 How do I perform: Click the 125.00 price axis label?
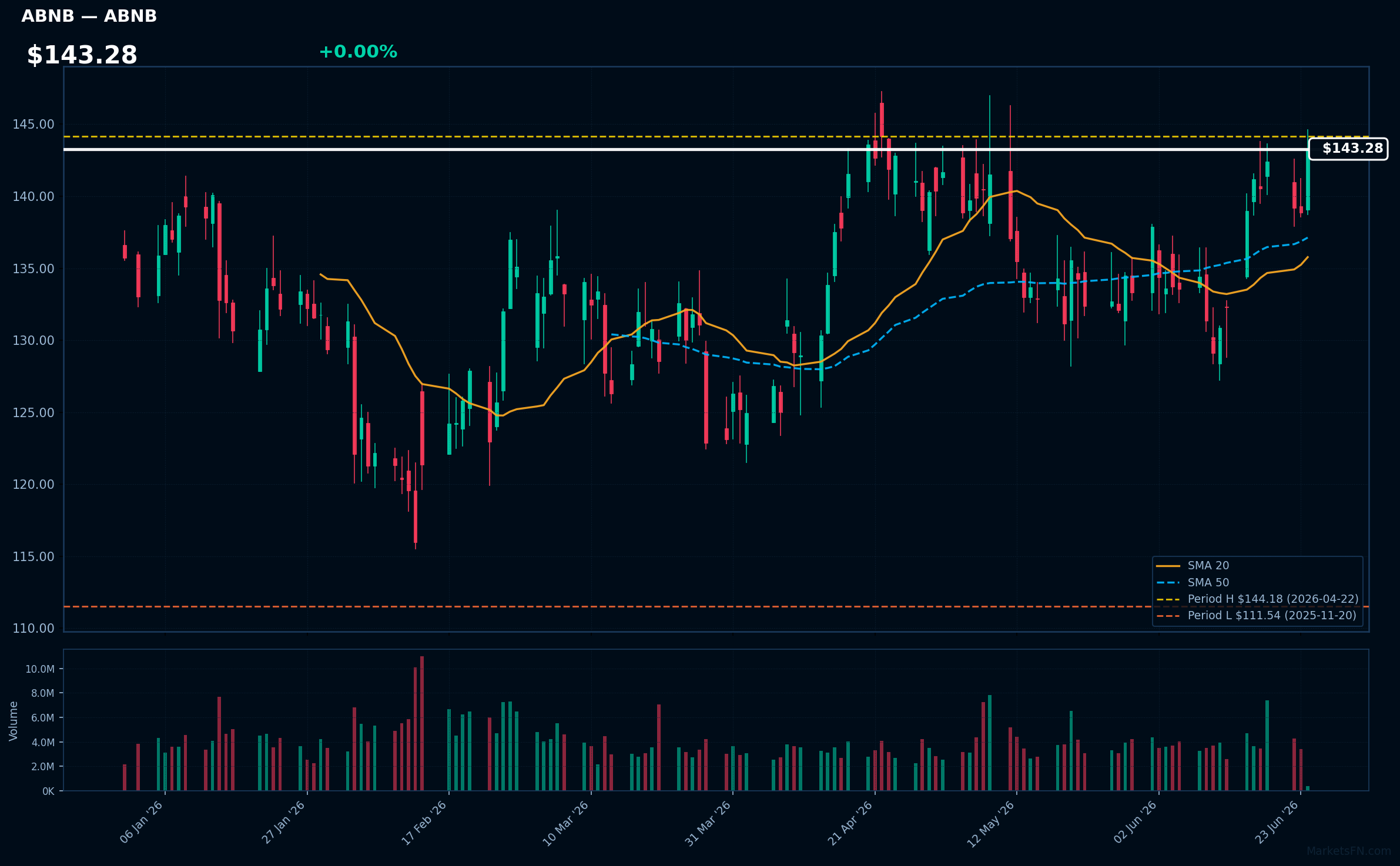[34, 413]
